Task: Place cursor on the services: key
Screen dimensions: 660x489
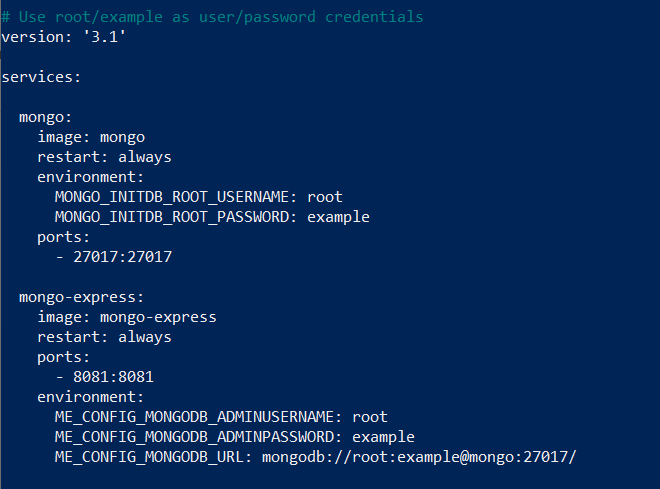Action: coord(41,77)
